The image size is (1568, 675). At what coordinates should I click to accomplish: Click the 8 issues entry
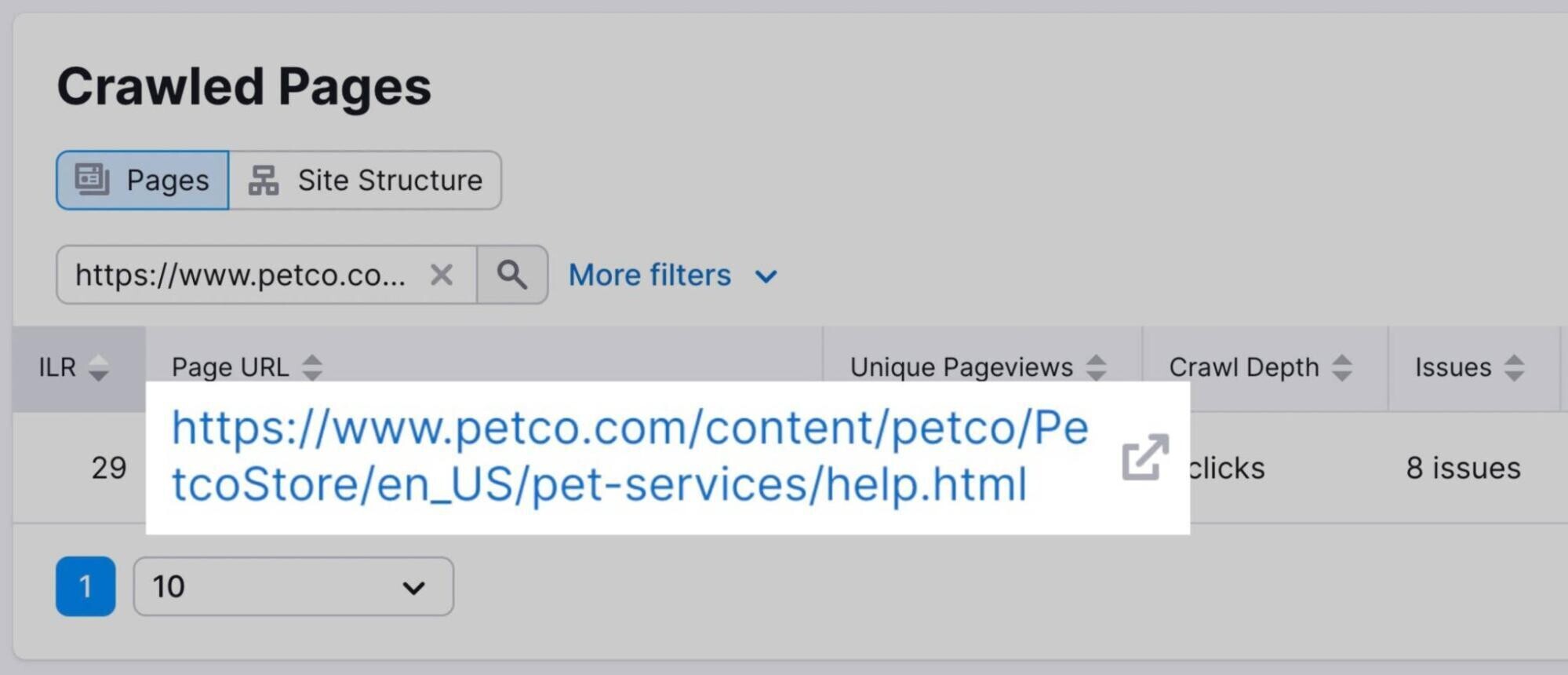[x=1462, y=468]
